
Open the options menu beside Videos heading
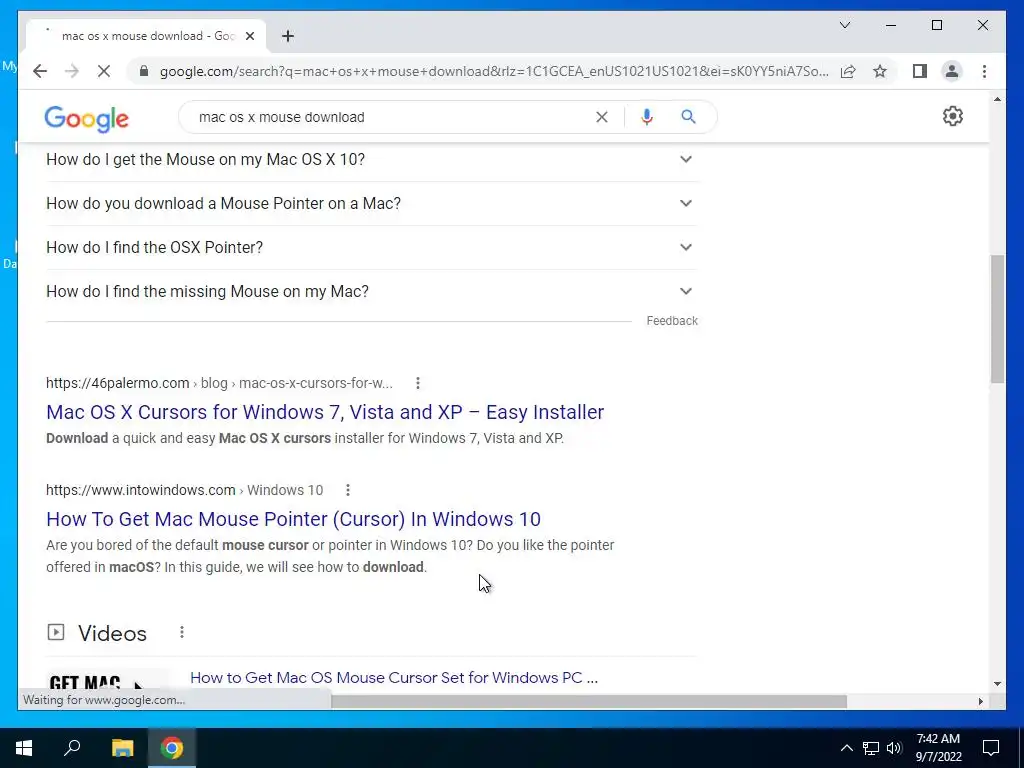[x=182, y=632]
